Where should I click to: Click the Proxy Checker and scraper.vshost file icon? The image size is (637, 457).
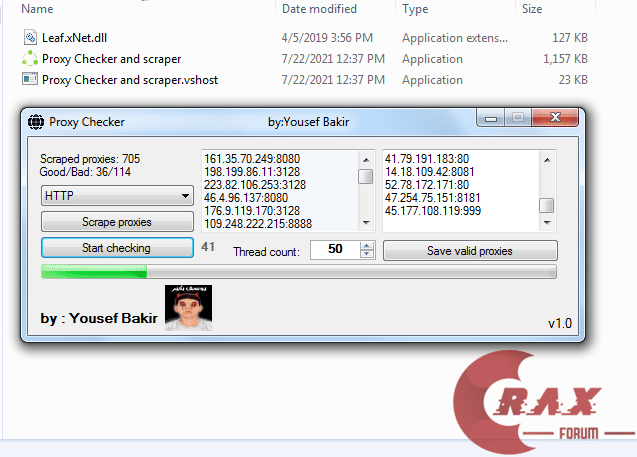coord(30,79)
